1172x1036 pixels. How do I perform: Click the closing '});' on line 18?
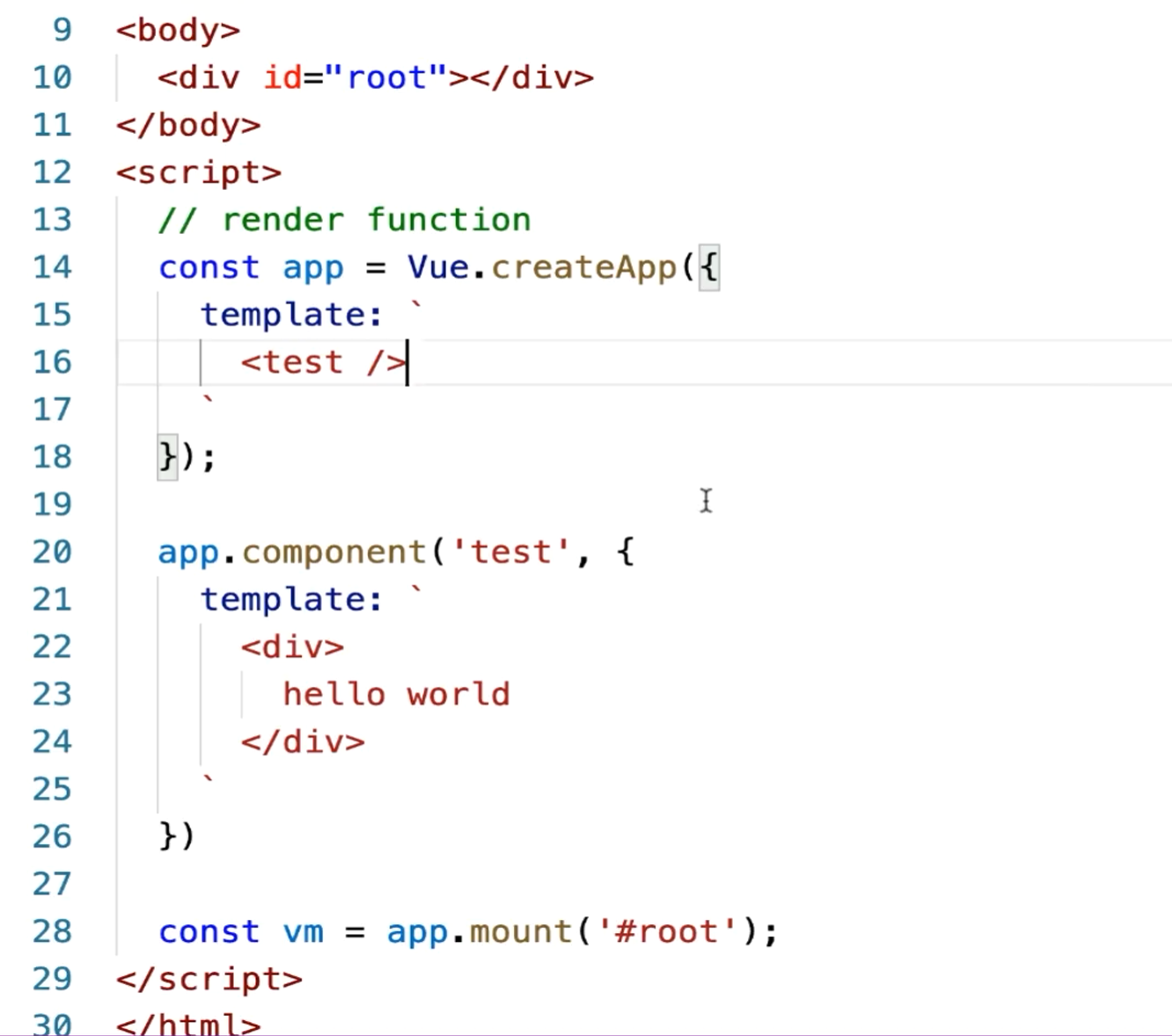point(187,457)
